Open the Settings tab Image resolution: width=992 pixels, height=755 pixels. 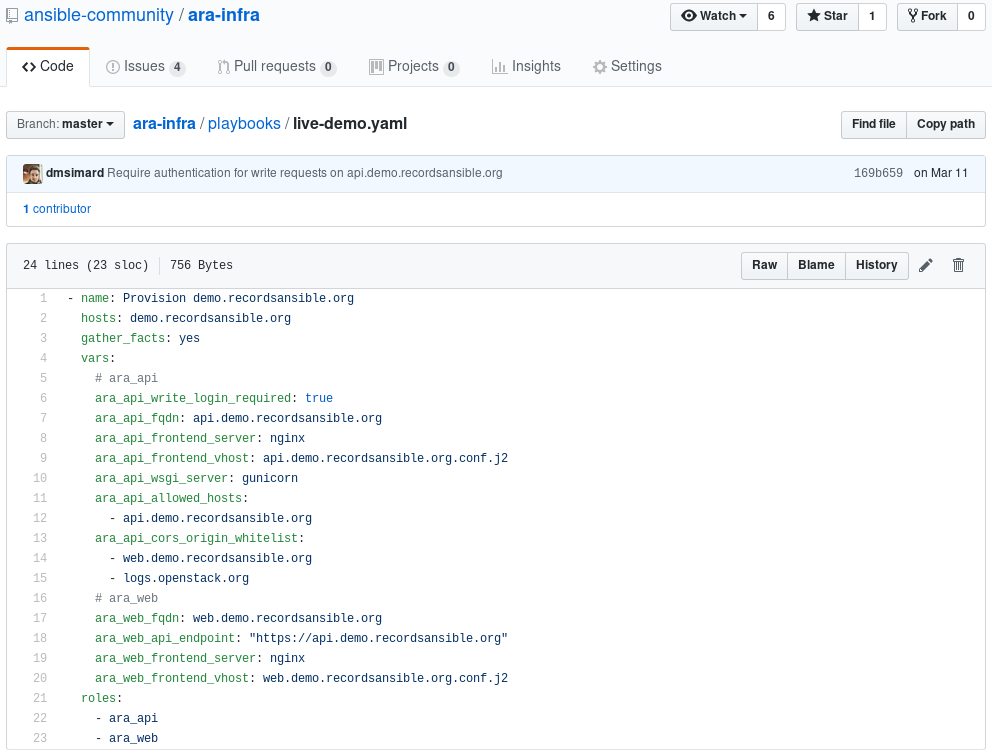pyautogui.click(x=627, y=66)
